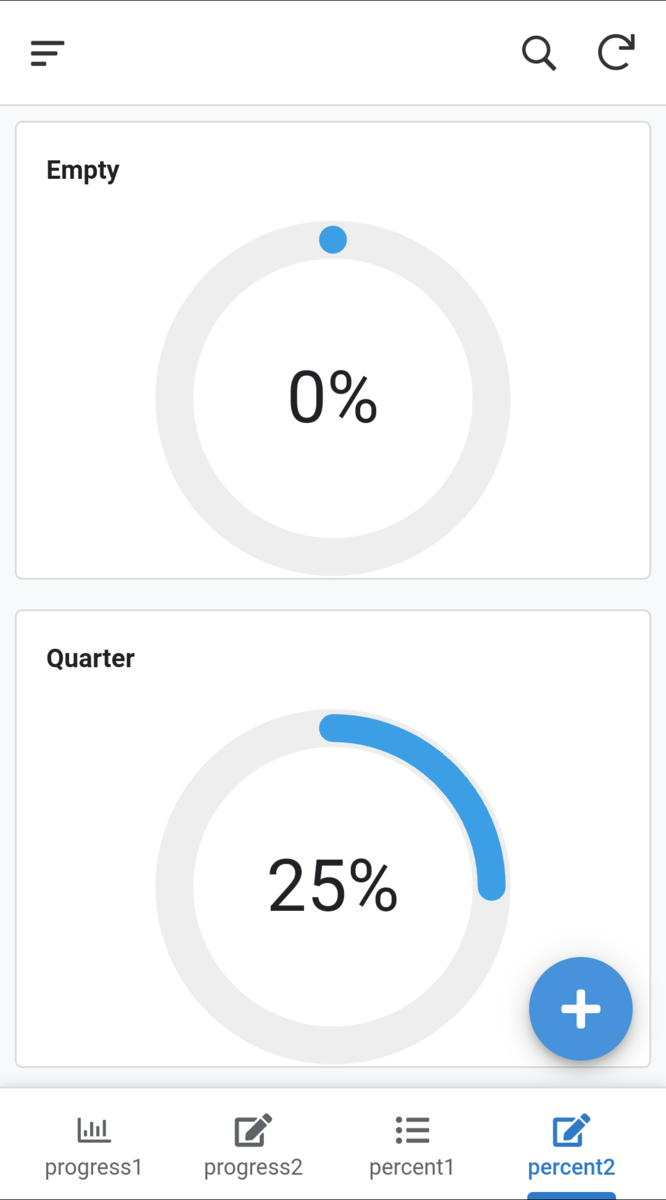Tap the edit icon above progress2
The width and height of the screenshot is (666, 1200).
252,1128
